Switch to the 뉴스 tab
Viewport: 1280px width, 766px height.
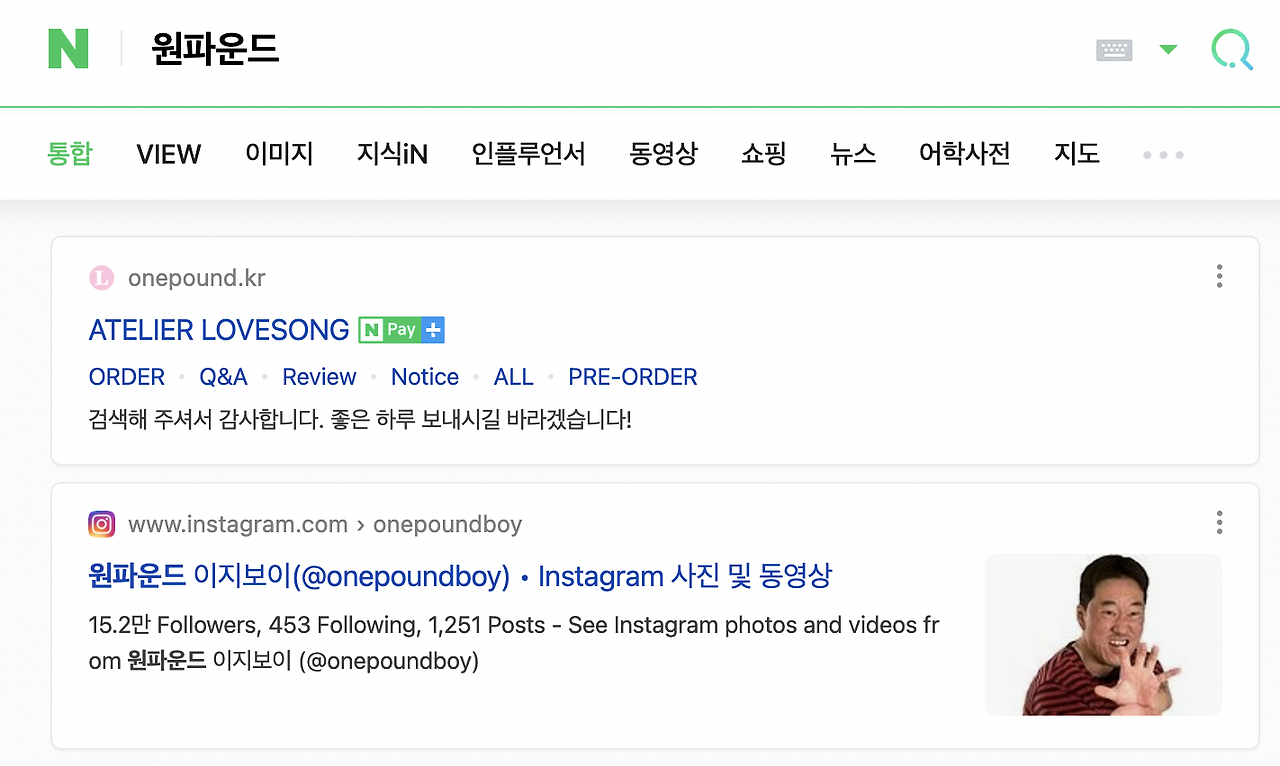(x=852, y=154)
